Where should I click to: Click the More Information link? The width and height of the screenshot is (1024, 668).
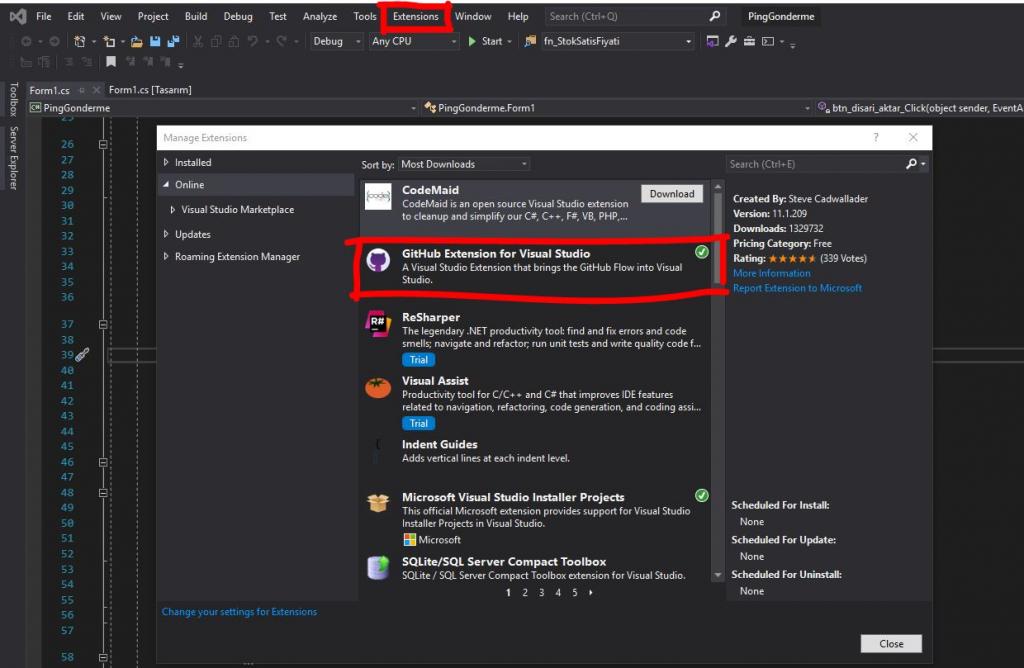(772, 273)
